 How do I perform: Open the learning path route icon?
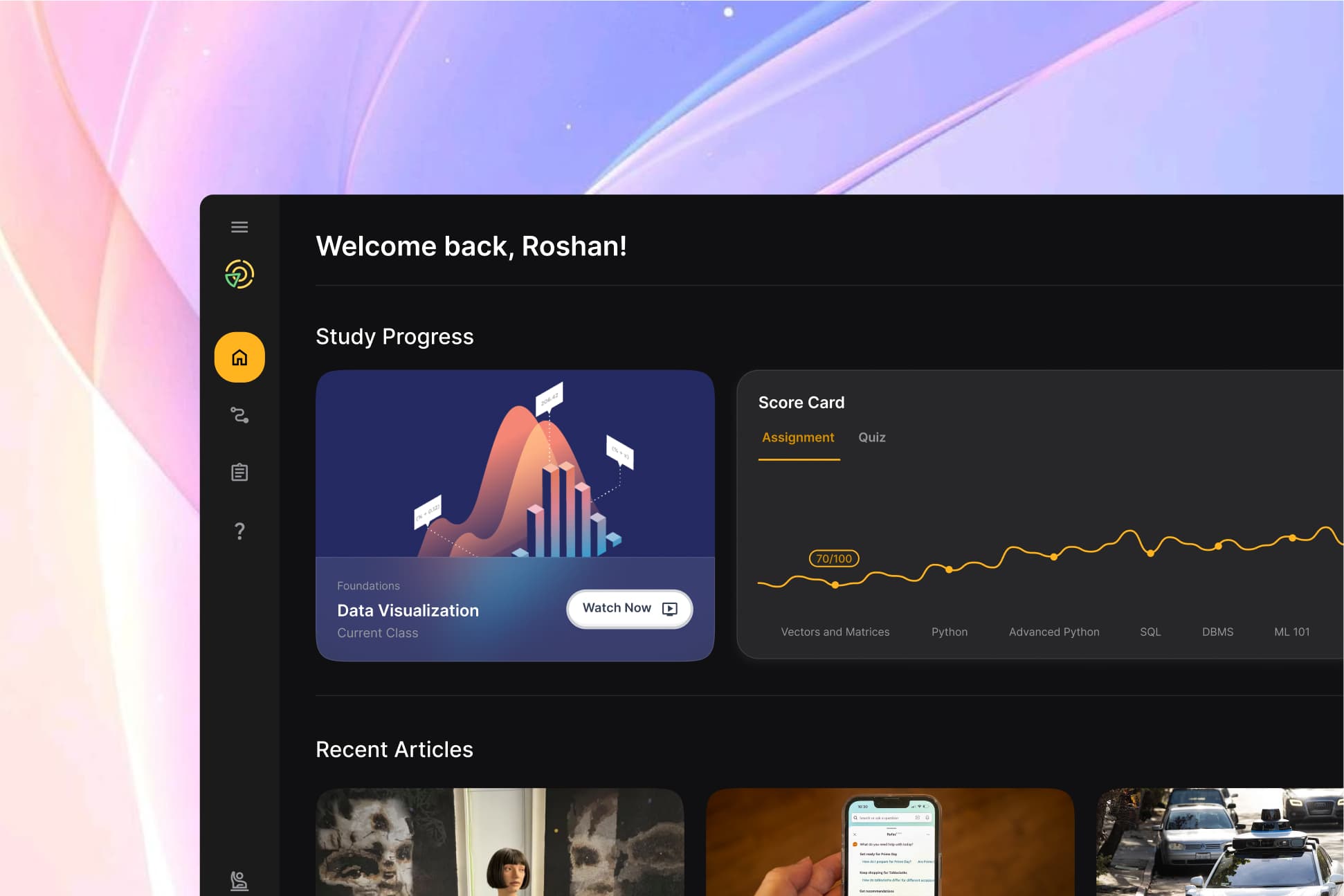point(239,415)
